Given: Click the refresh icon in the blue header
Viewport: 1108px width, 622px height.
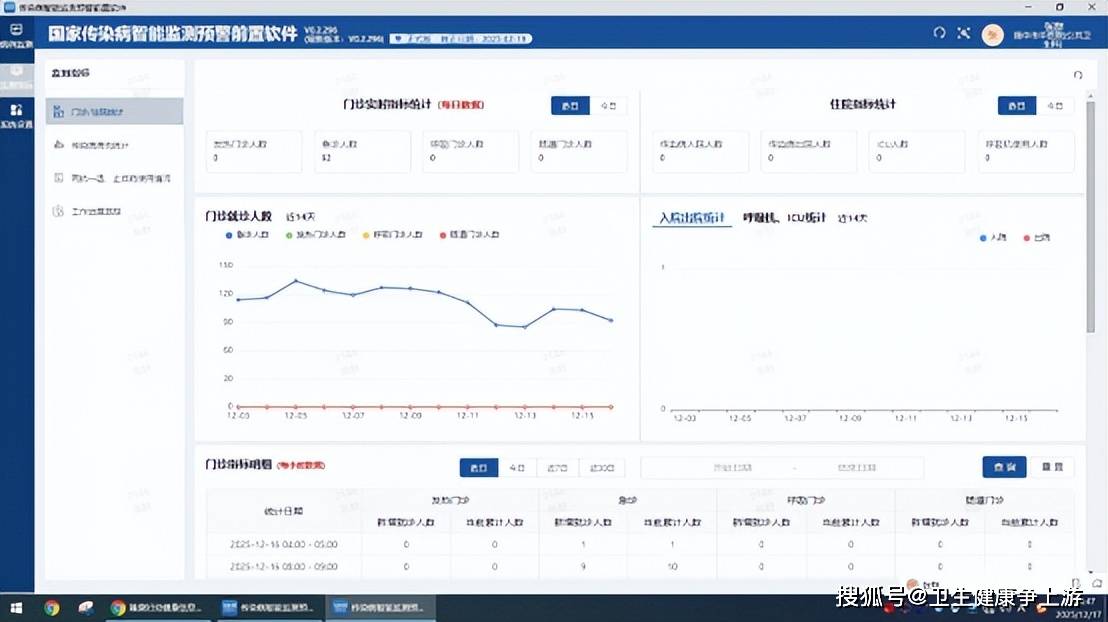Looking at the screenshot, I should pos(939,33).
